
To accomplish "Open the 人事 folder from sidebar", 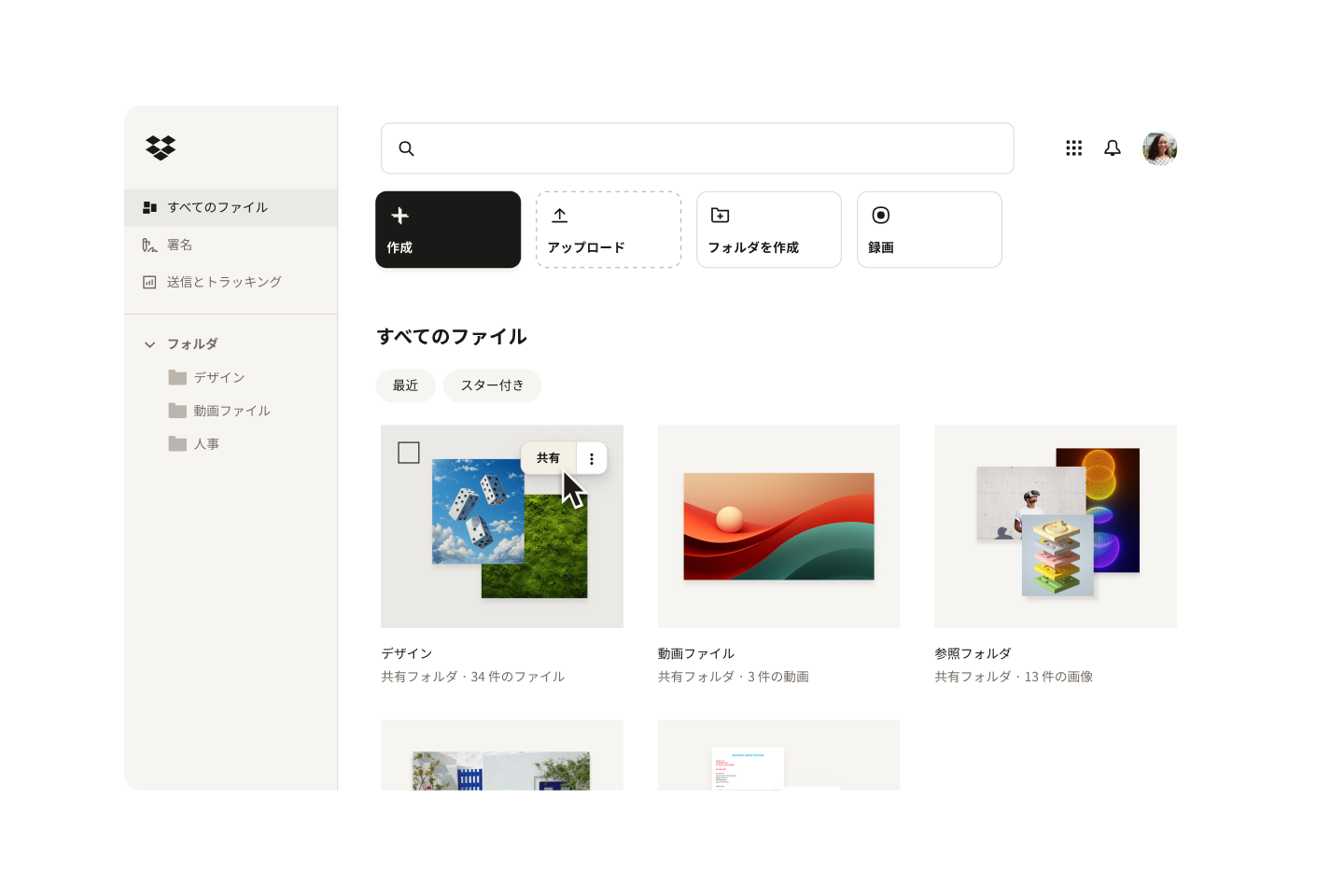I will pyautogui.click(x=206, y=444).
